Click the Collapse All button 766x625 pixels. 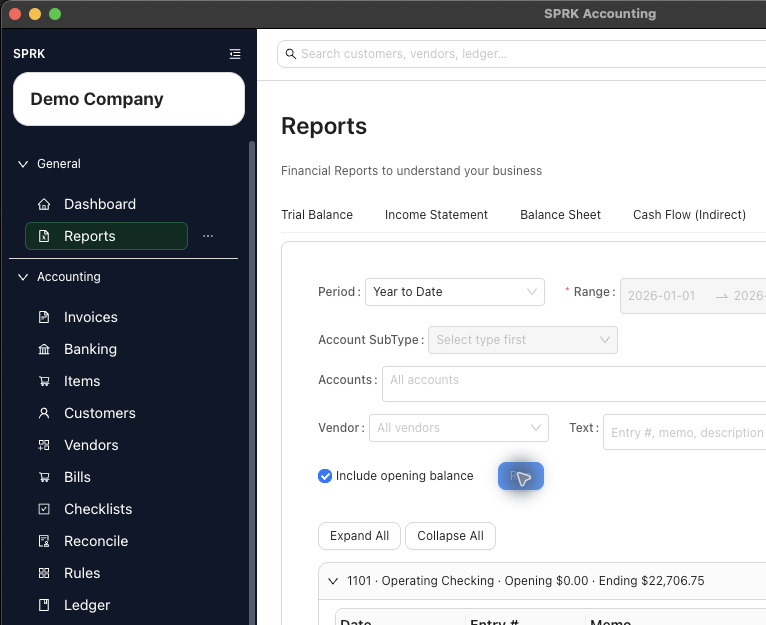click(450, 536)
